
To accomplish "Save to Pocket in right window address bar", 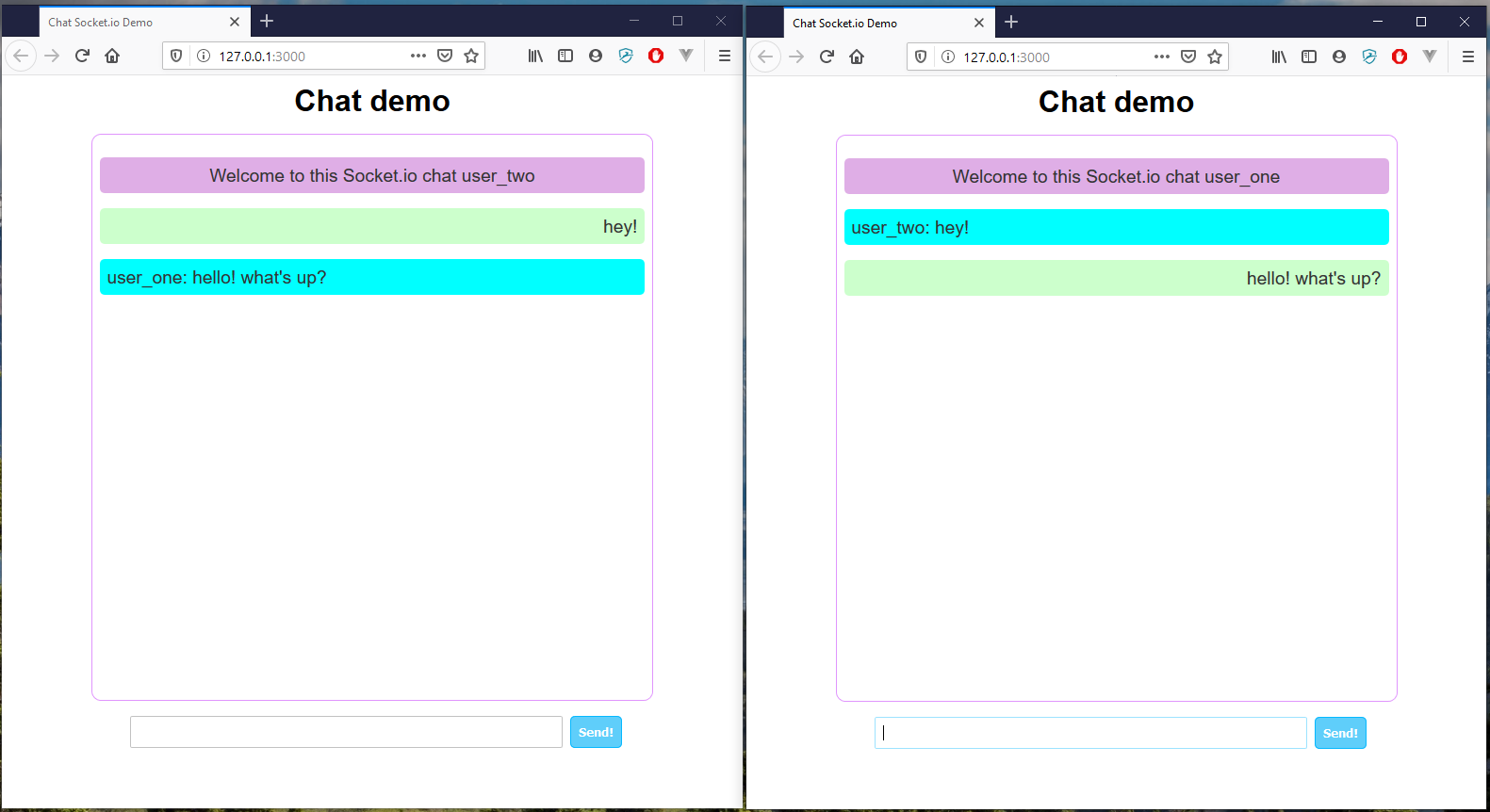I will [1188, 57].
